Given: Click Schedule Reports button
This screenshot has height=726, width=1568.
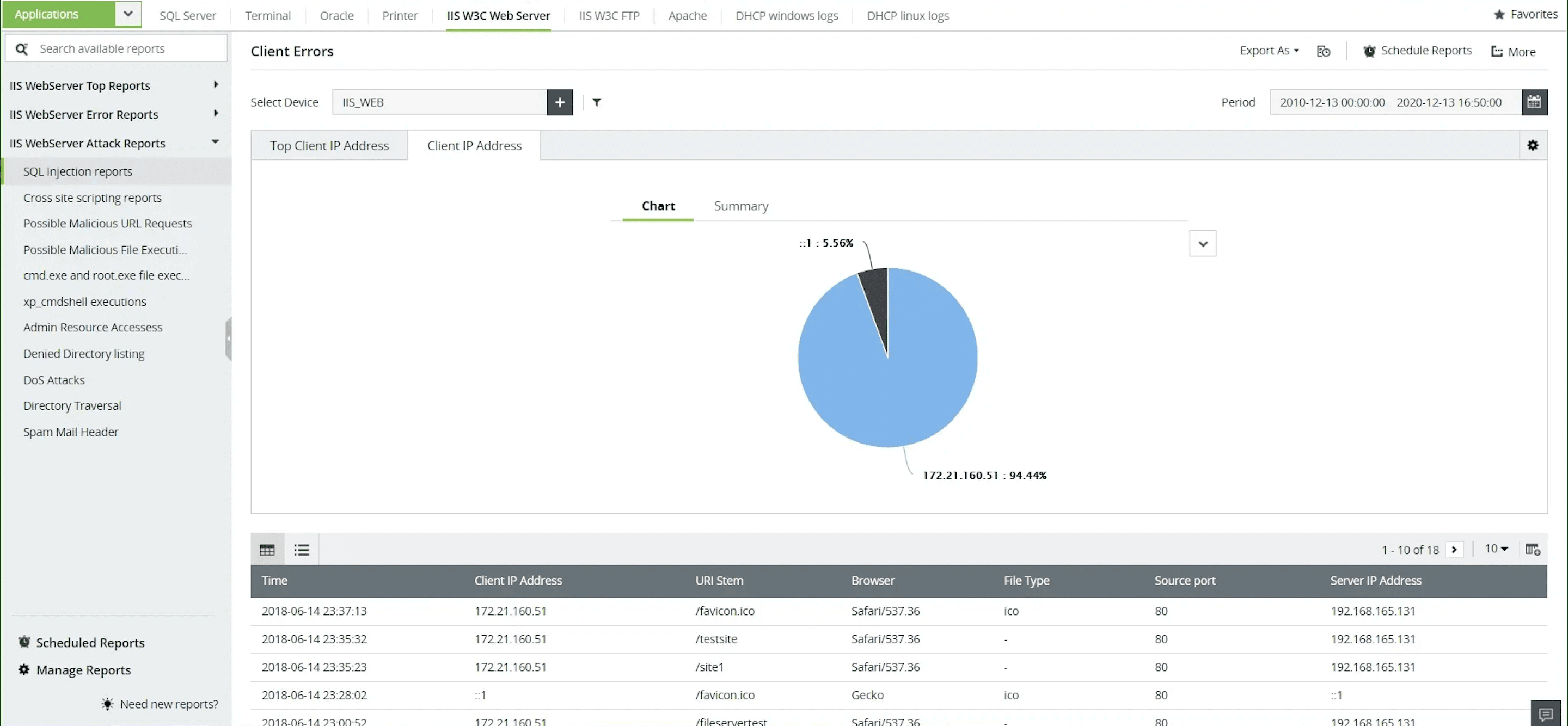Looking at the screenshot, I should click(x=1417, y=51).
